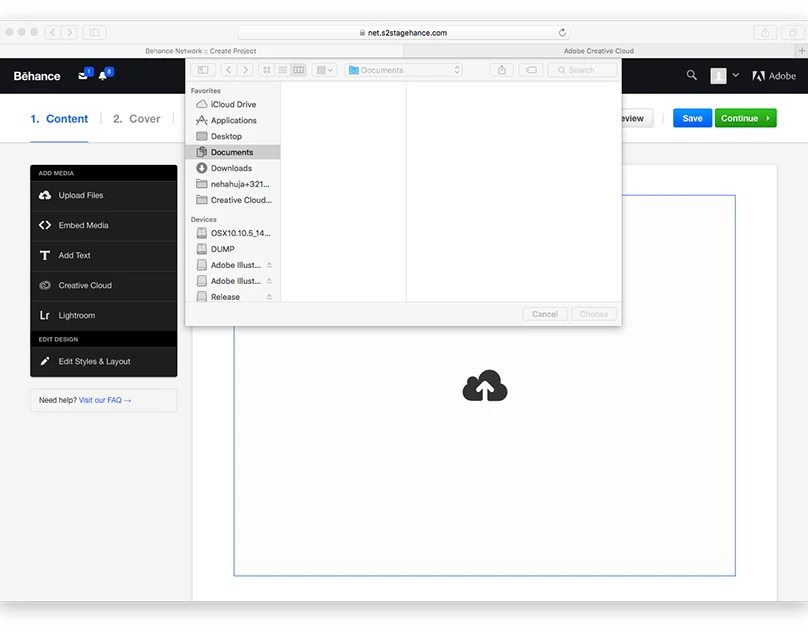Switch file dialog to icon view

tap(266, 70)
